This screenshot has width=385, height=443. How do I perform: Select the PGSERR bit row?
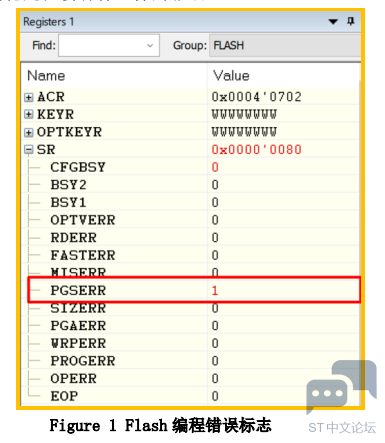[x=194, y=290]
